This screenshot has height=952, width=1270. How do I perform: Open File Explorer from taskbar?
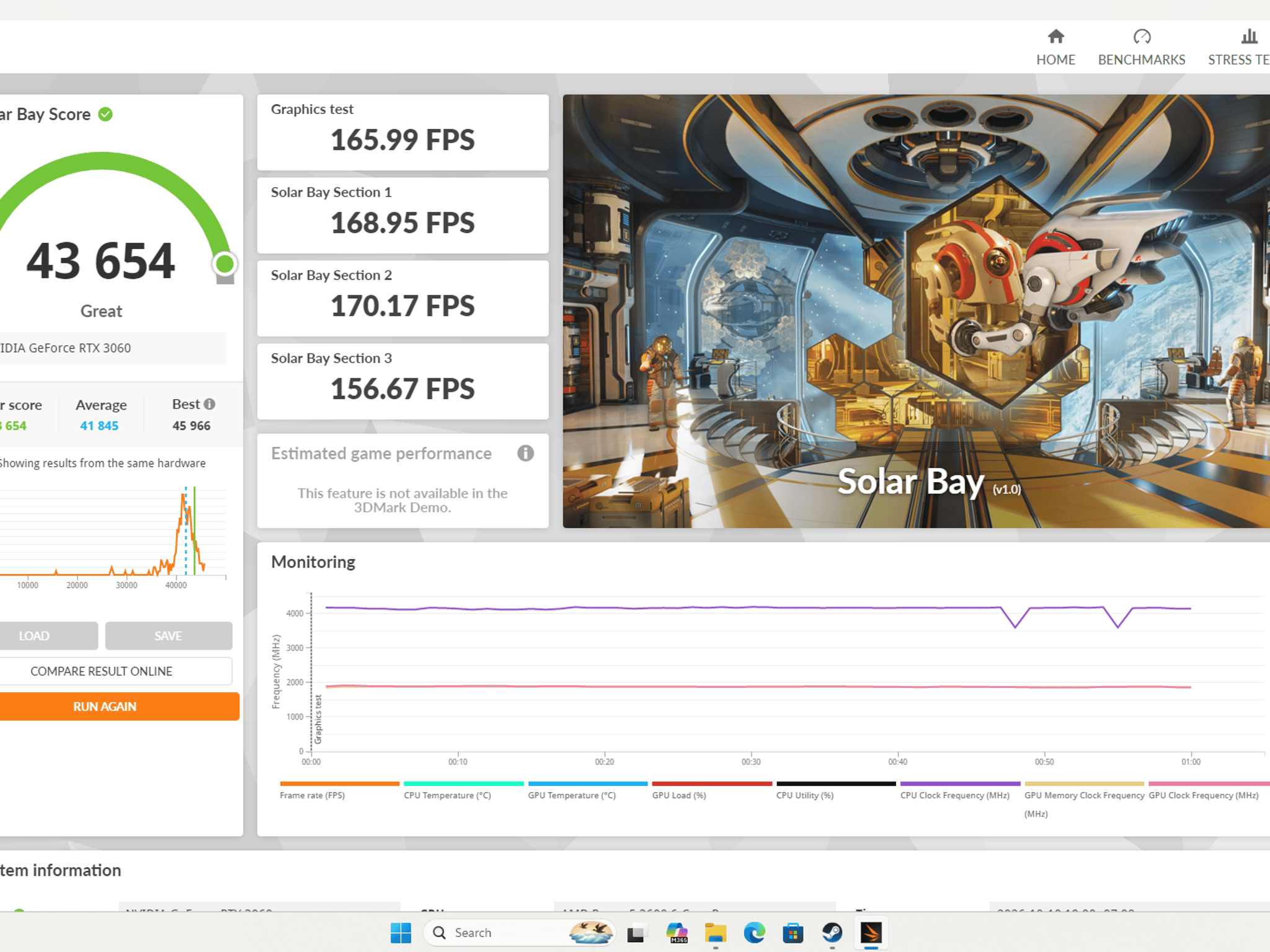coord(716,933)
